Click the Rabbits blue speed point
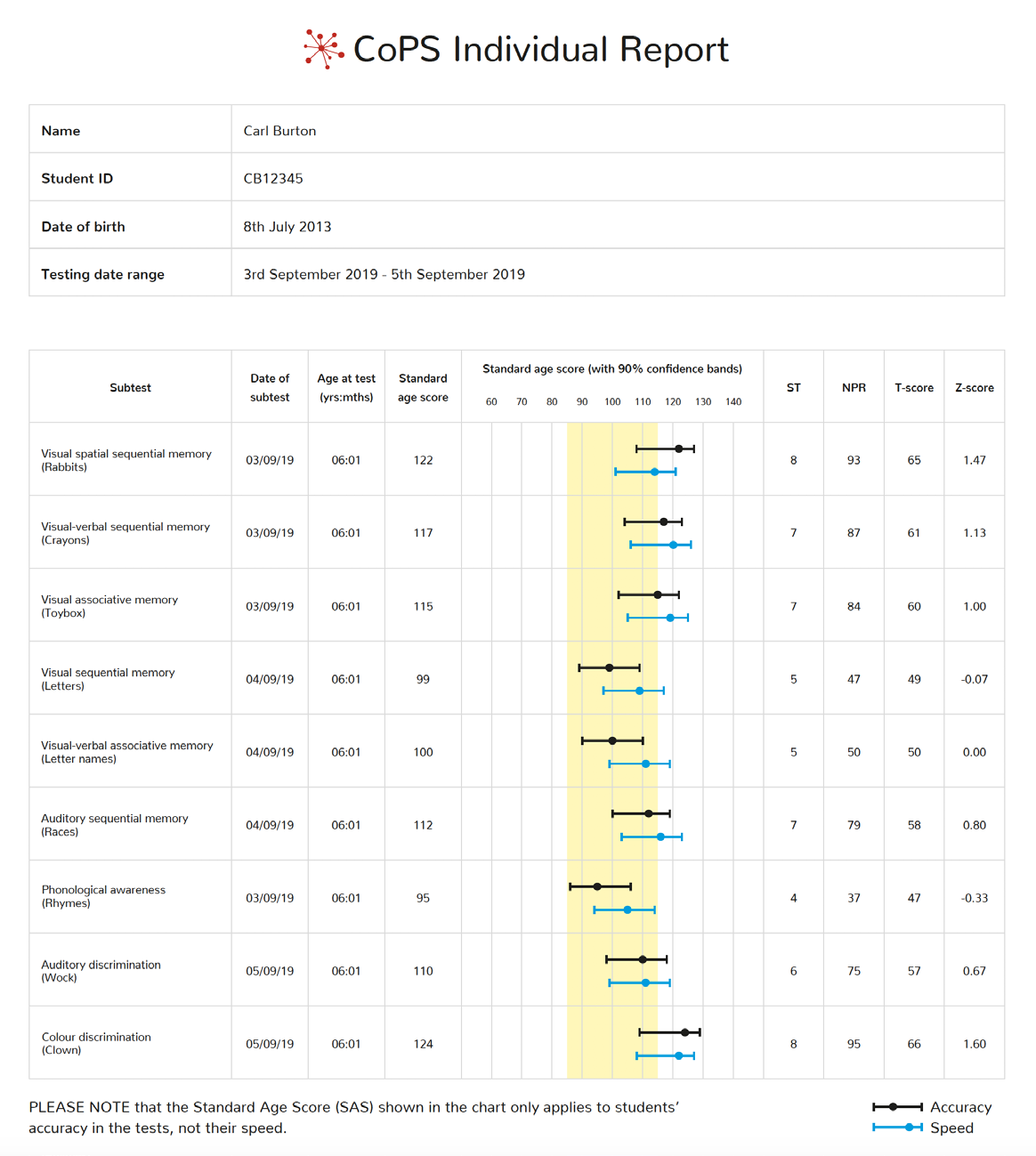The height and width of the screenshot is (1156, 1036). 654,472
